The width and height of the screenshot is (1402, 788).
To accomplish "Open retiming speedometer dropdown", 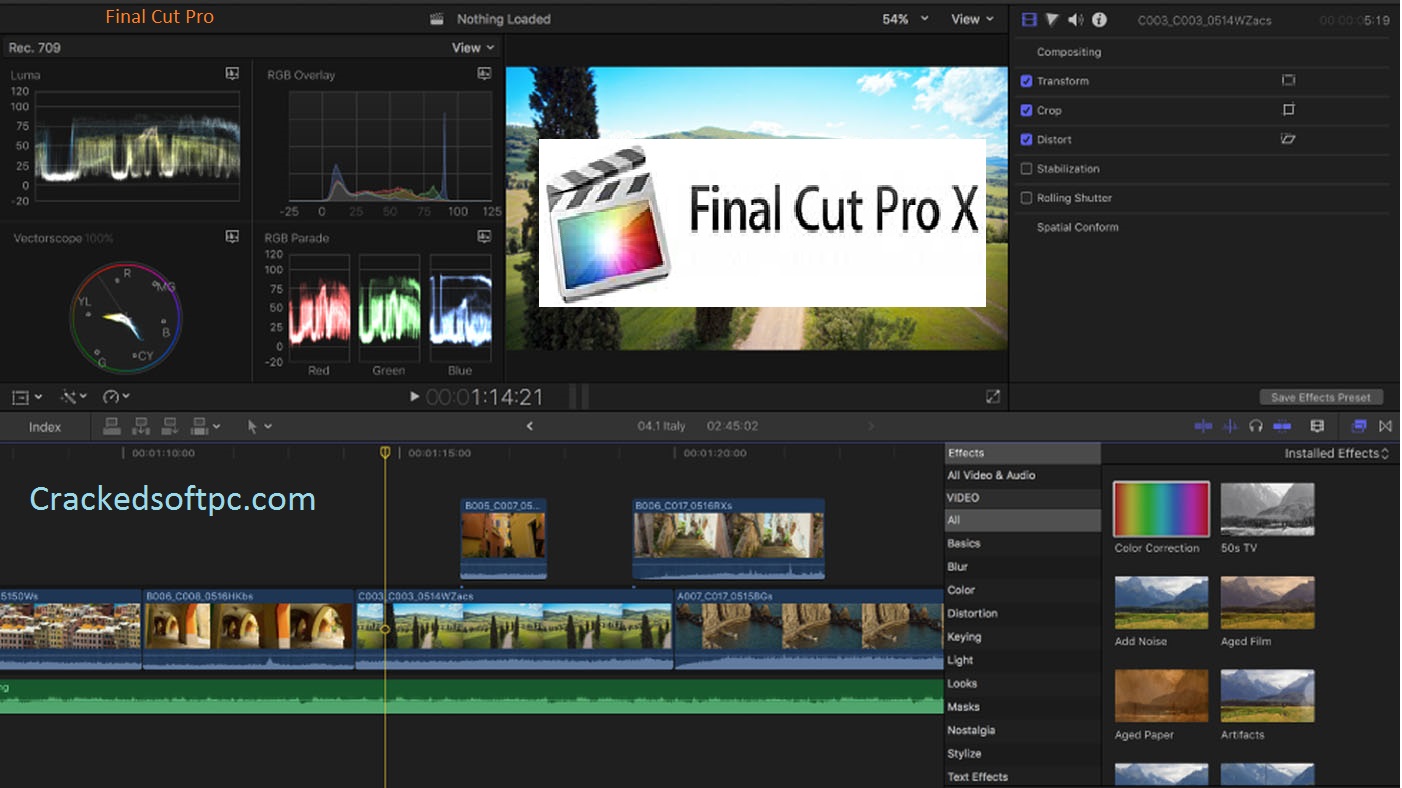I will coord(116,397).
